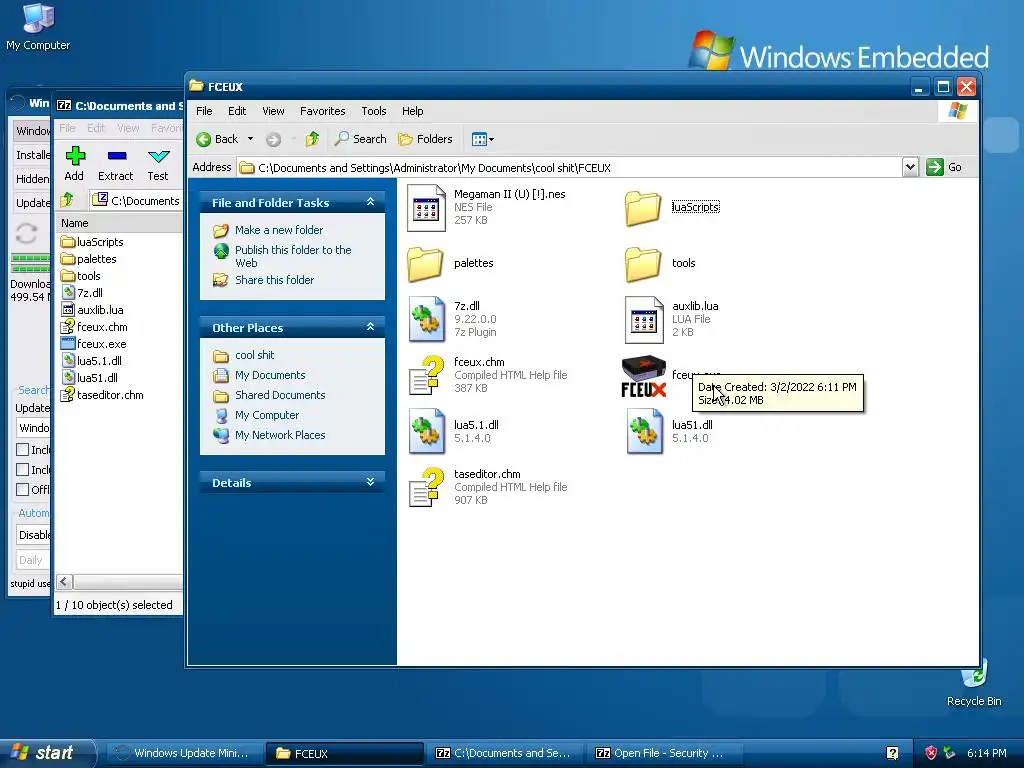Open My Computer from Other Places
Viewport: 1024px width, 768px height.
click(x=267, y=415)
